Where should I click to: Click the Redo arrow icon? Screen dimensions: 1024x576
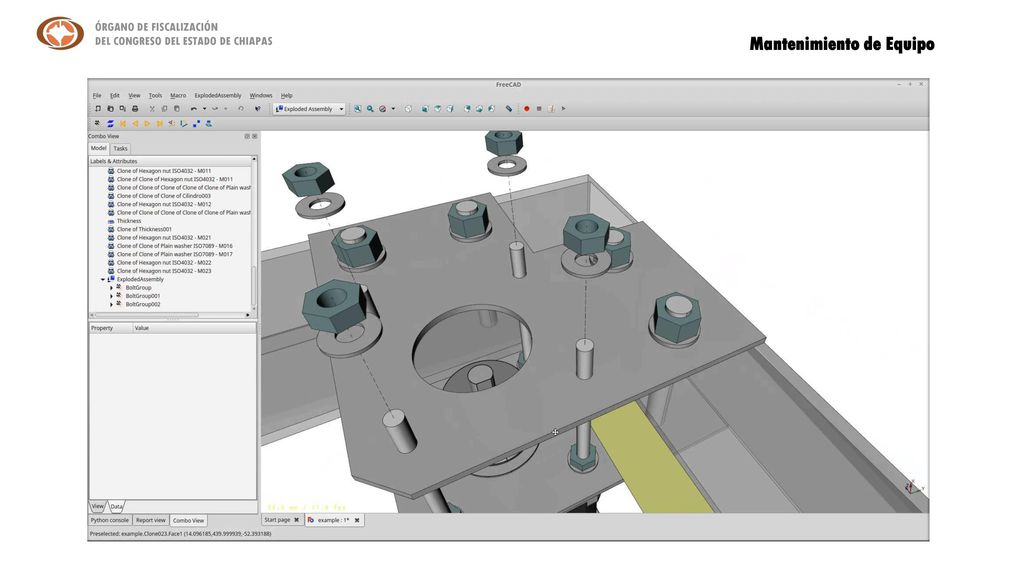[x=215, y=108]
